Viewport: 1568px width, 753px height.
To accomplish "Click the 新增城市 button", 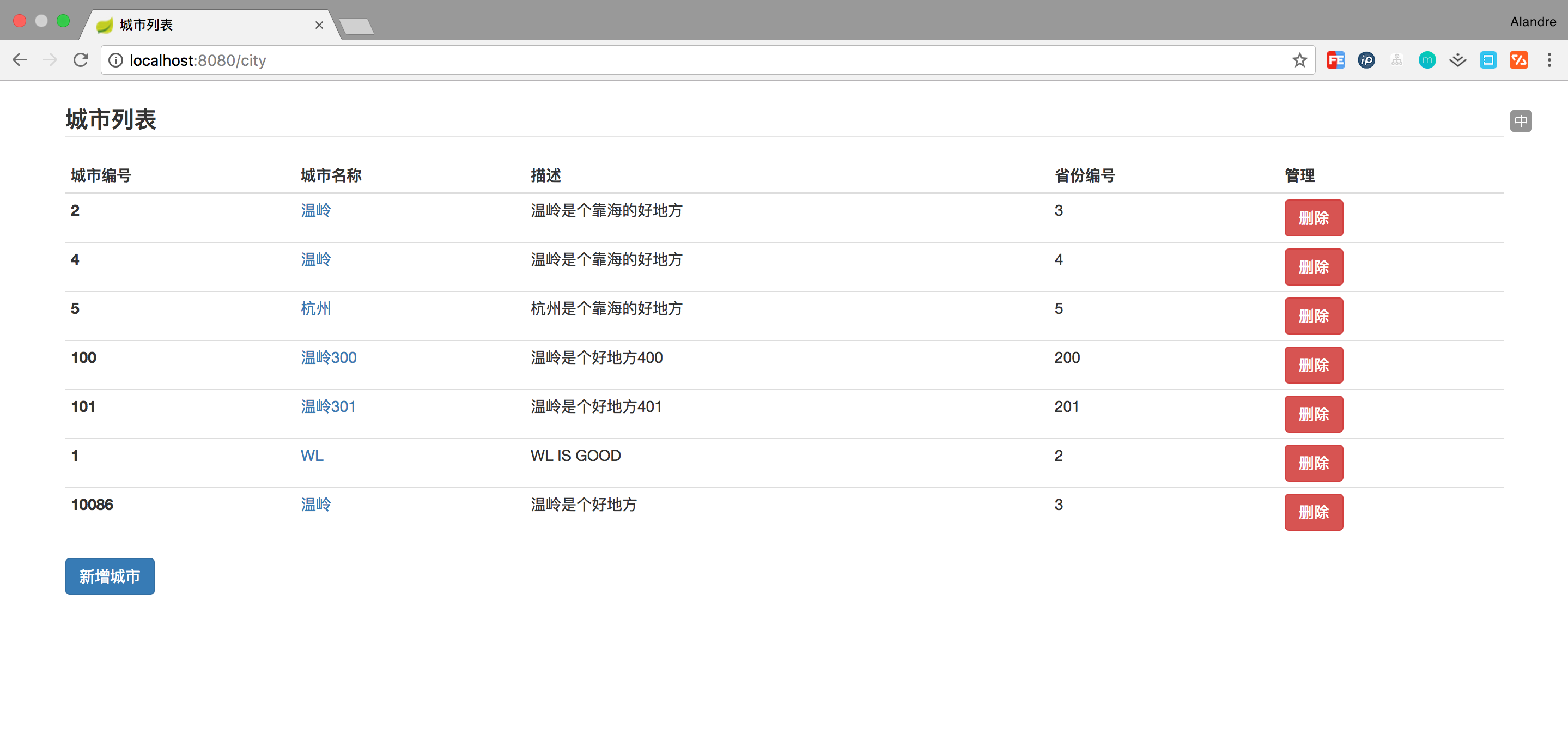I will tap(110, 576).
